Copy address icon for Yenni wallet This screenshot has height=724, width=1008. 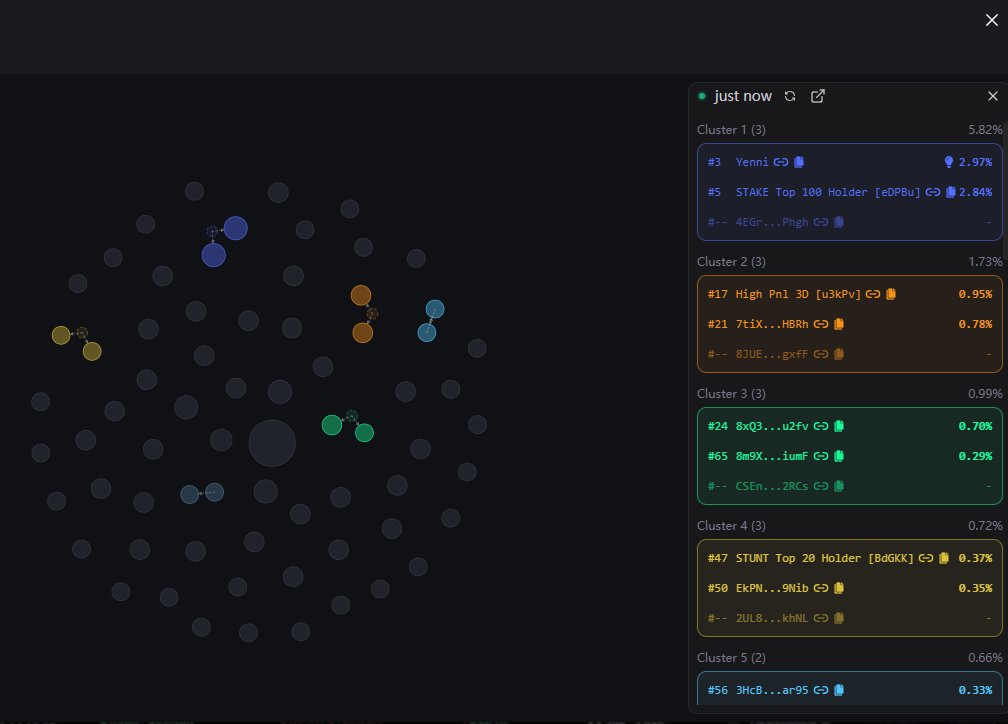coord(799,162)
